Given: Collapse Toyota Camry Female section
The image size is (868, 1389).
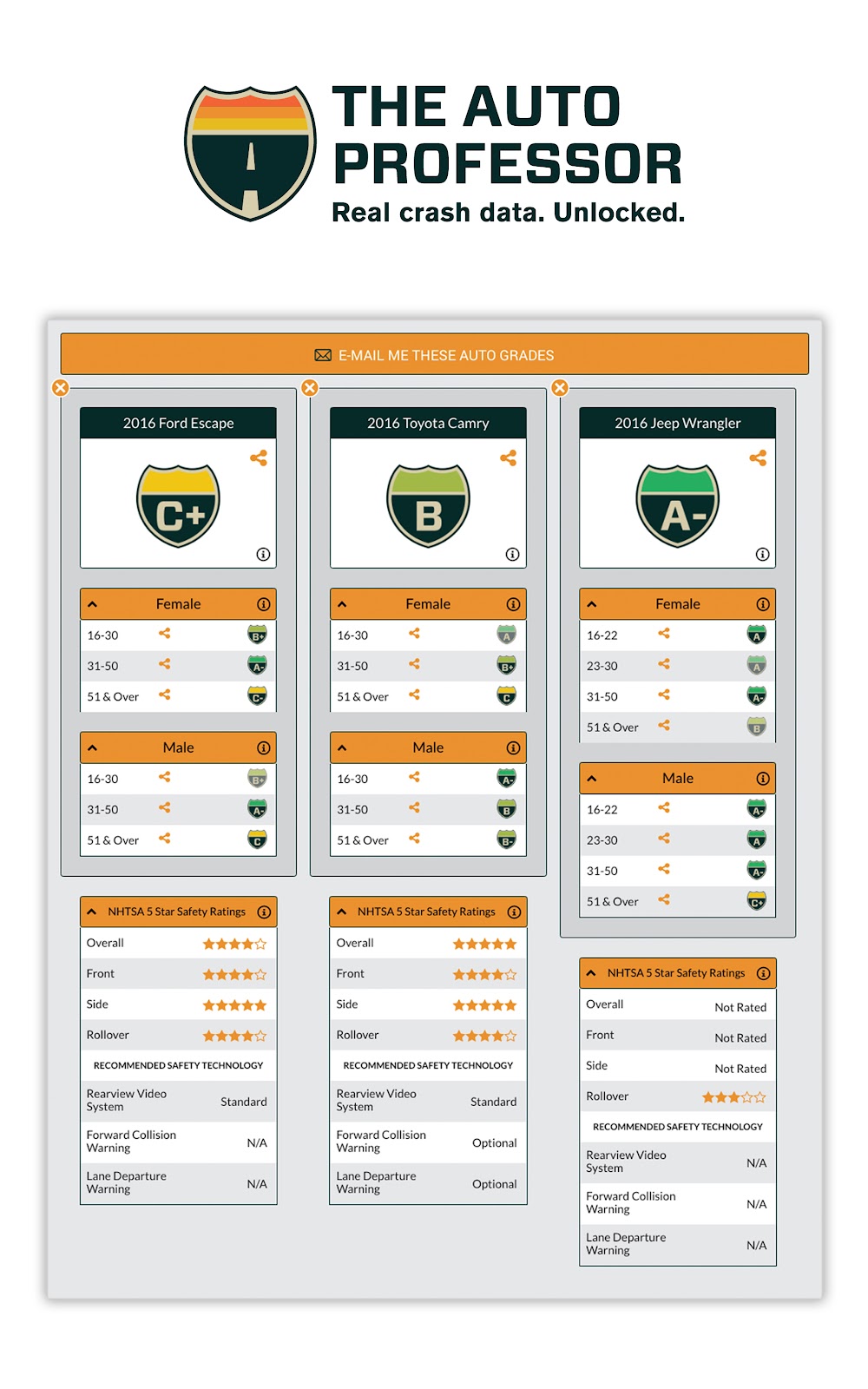Looking at the screenshot, I should click(x=342, y=604).
